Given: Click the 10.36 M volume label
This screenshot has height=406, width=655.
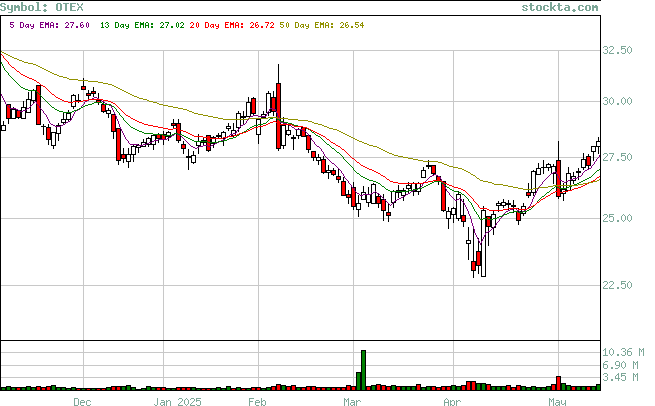Looking at the screenshot, I should [x=623, y=353].
